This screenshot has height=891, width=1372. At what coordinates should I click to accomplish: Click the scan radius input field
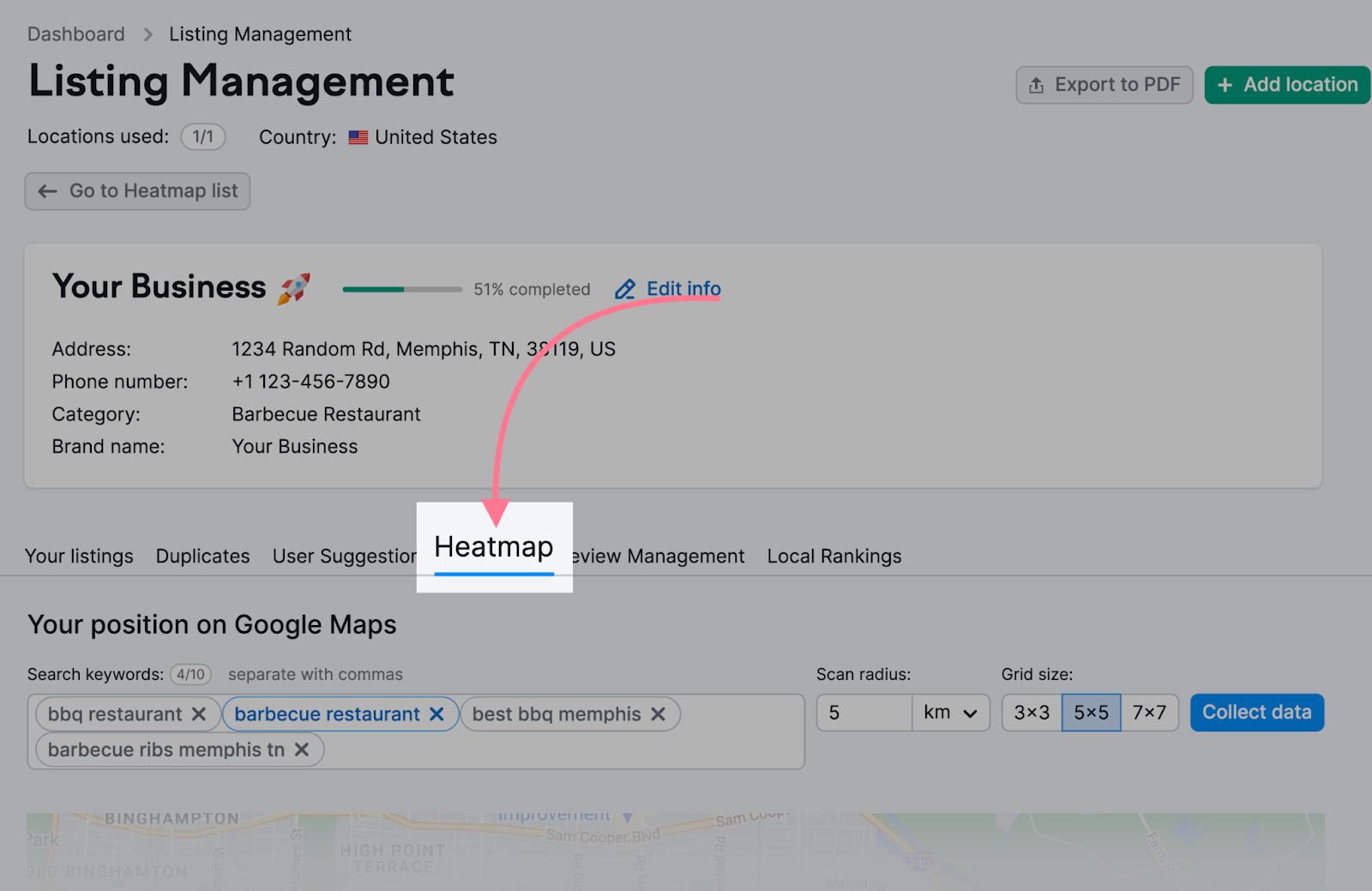tap(864, 713)
